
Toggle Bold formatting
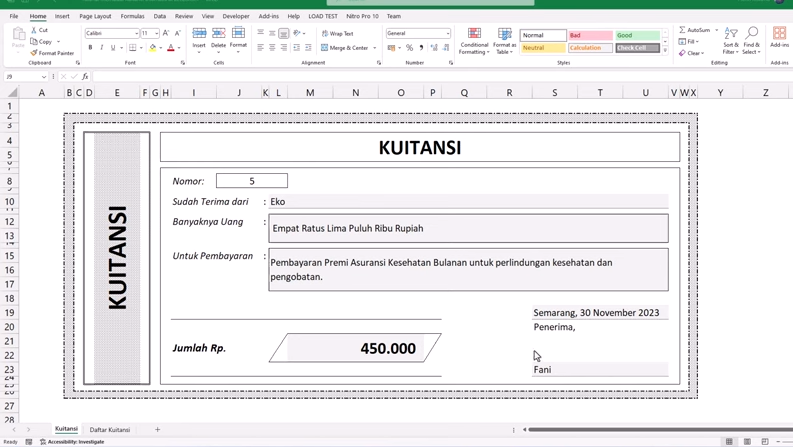coord(91,48)
